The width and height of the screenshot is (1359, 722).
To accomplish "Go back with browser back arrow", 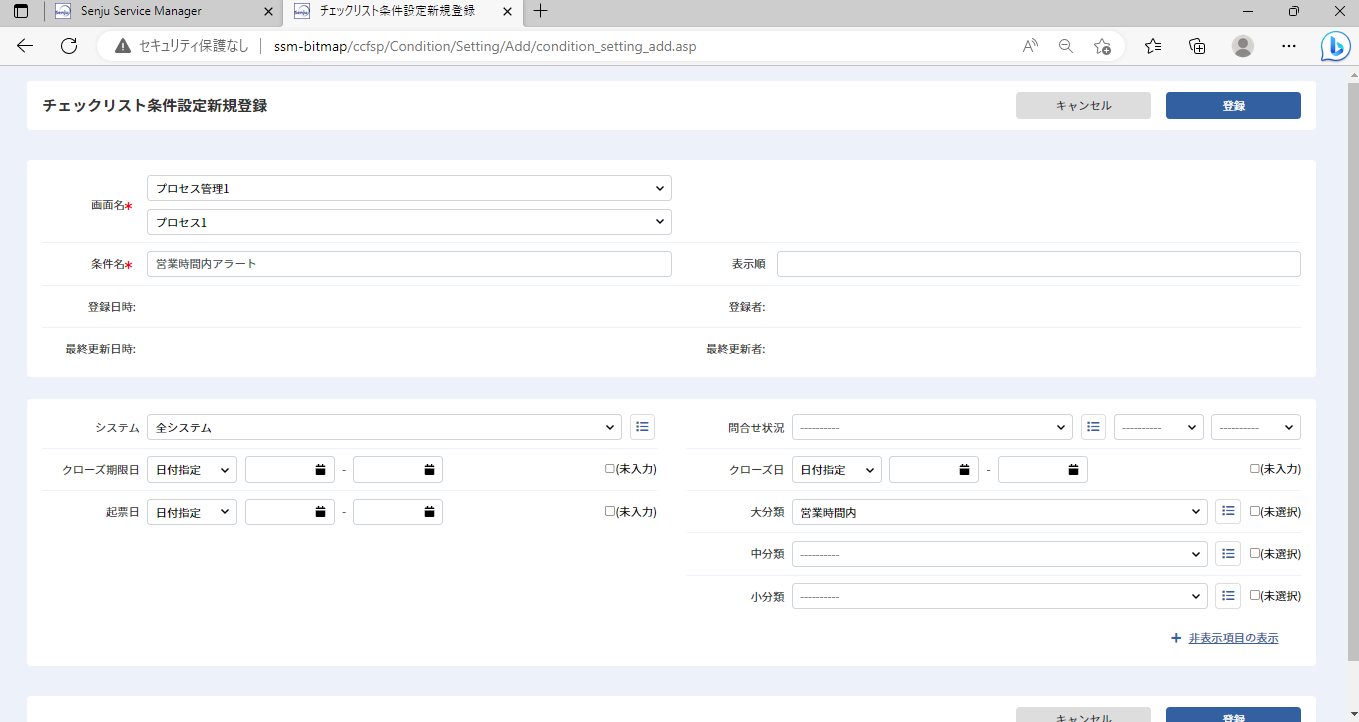I will pos(25,46).
